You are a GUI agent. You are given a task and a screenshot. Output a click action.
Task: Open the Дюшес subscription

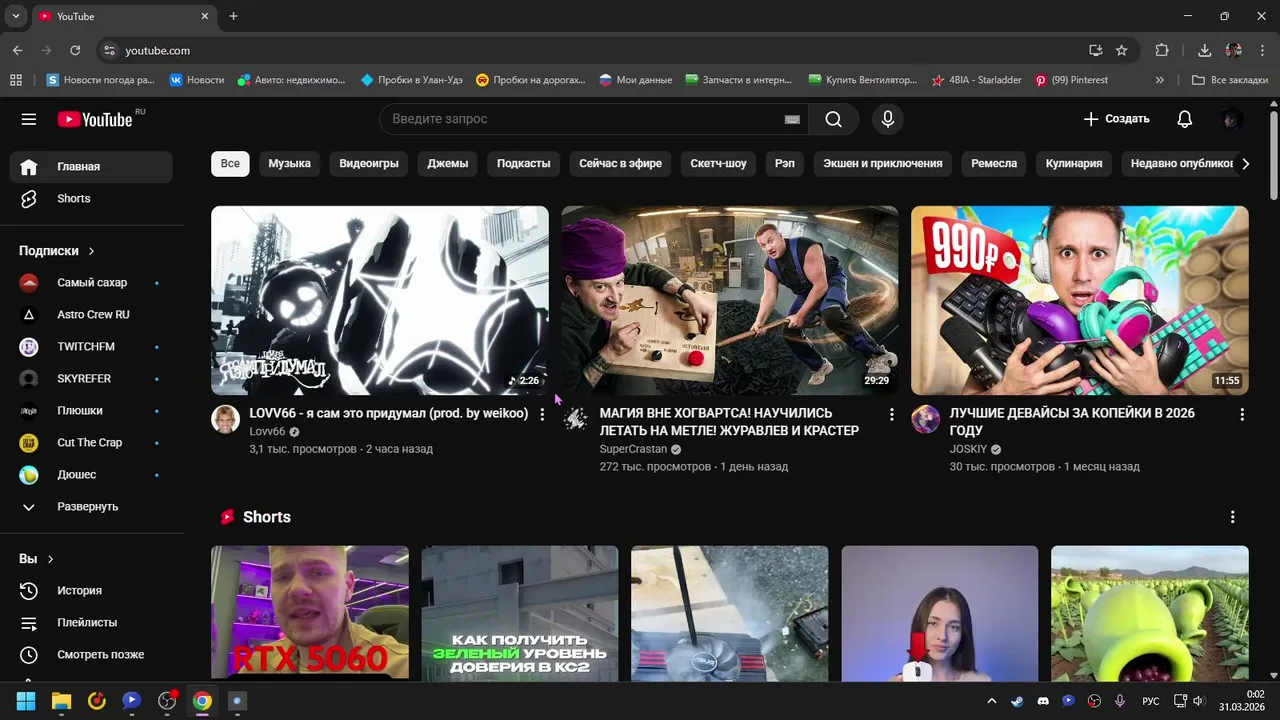(92, 475)
